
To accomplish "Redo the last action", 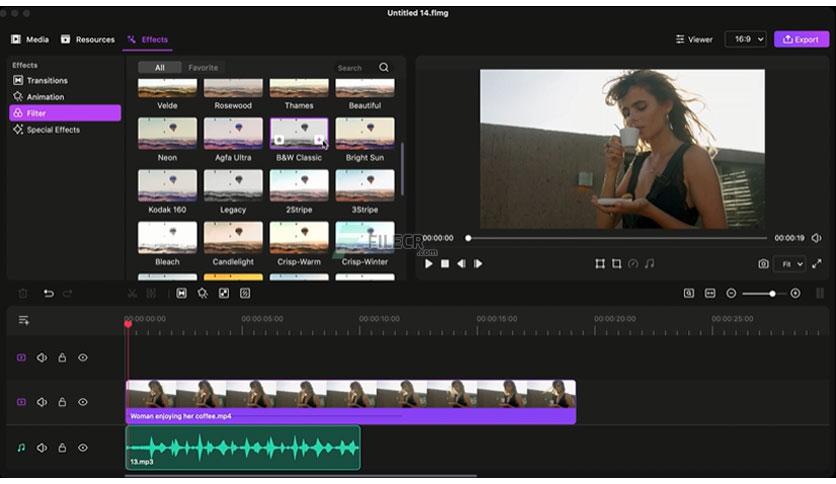I will 68,293.
